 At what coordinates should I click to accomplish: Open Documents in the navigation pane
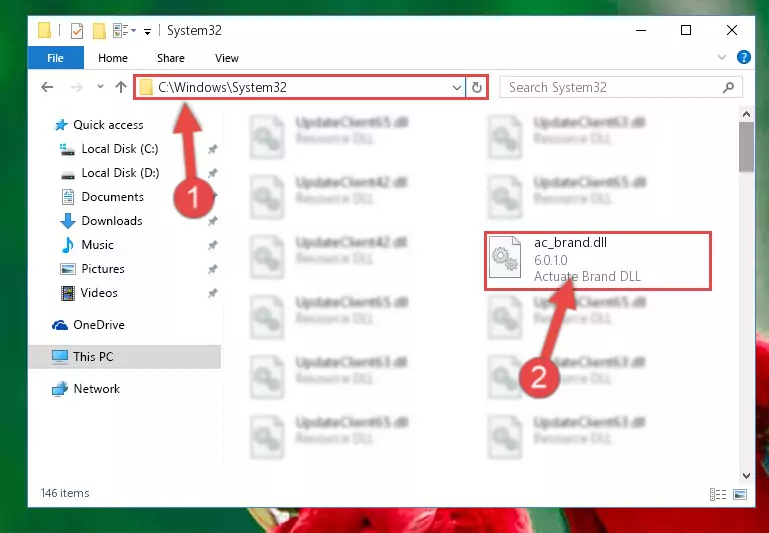point(112,197)
